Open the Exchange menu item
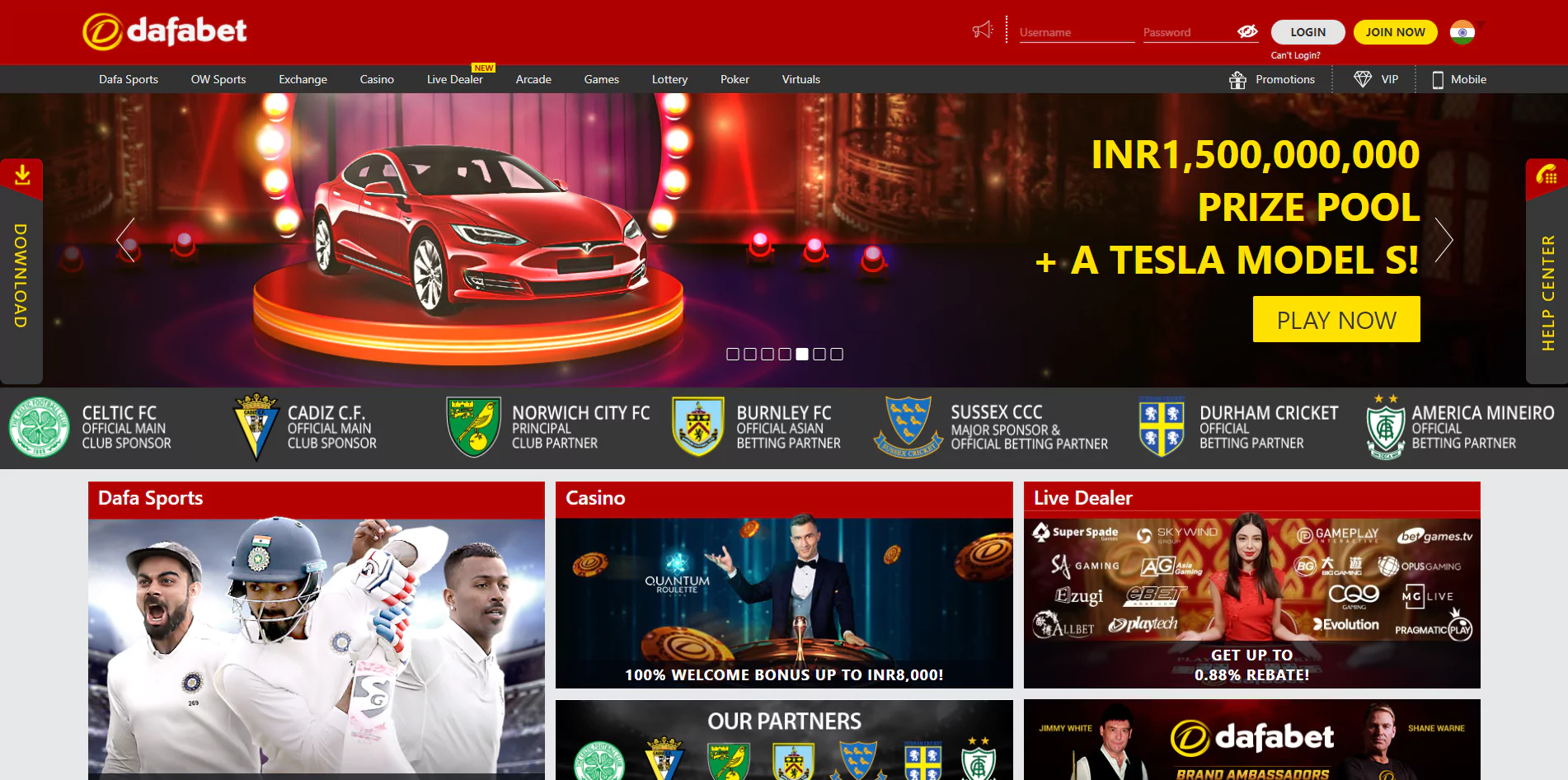The width and height of the screenshot is (1568, 780). click(x=303, y=79)
